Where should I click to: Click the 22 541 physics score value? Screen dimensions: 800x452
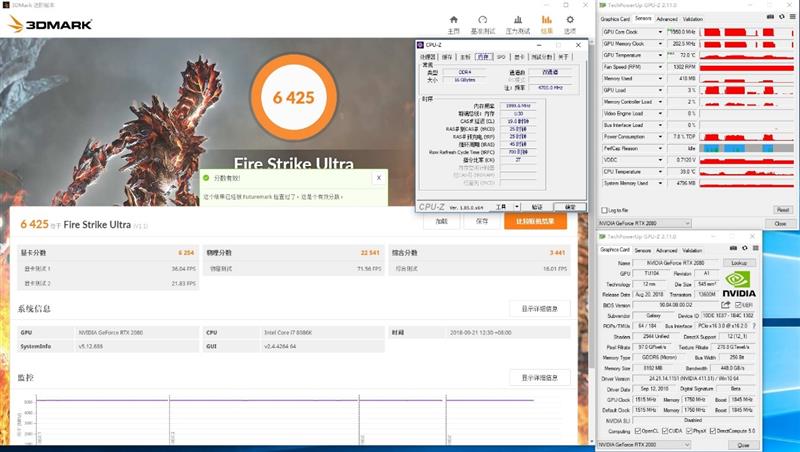click(x=370, y=253)
